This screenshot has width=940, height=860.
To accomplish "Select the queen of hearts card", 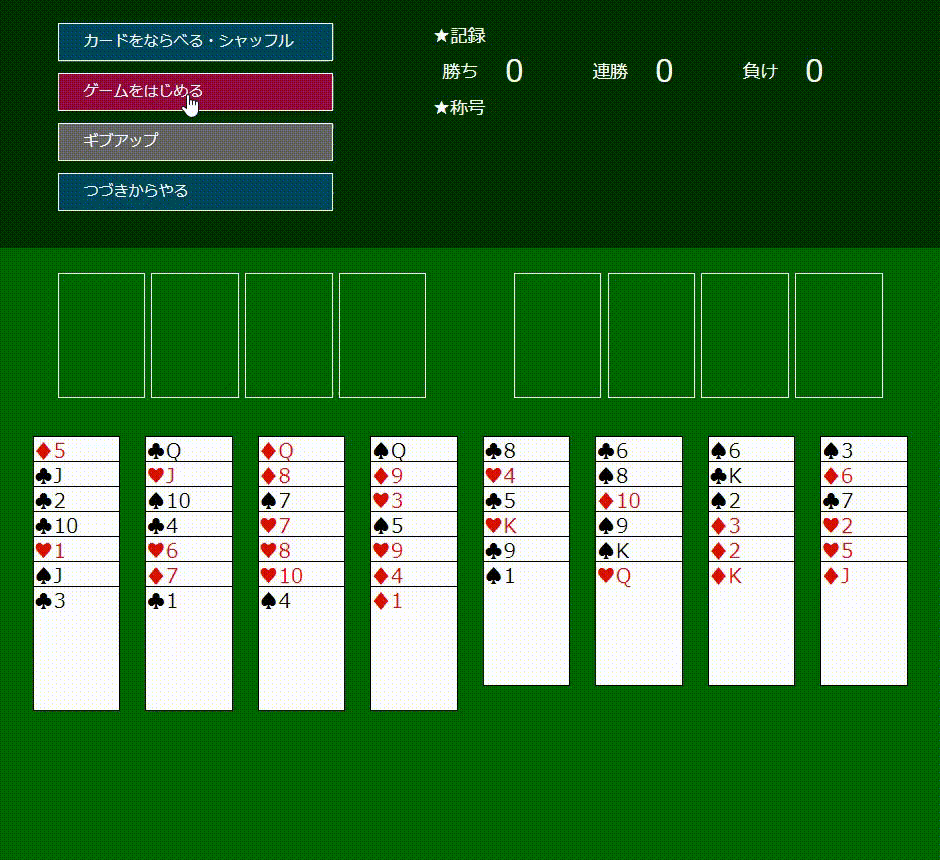I will (x=638, y=622).
